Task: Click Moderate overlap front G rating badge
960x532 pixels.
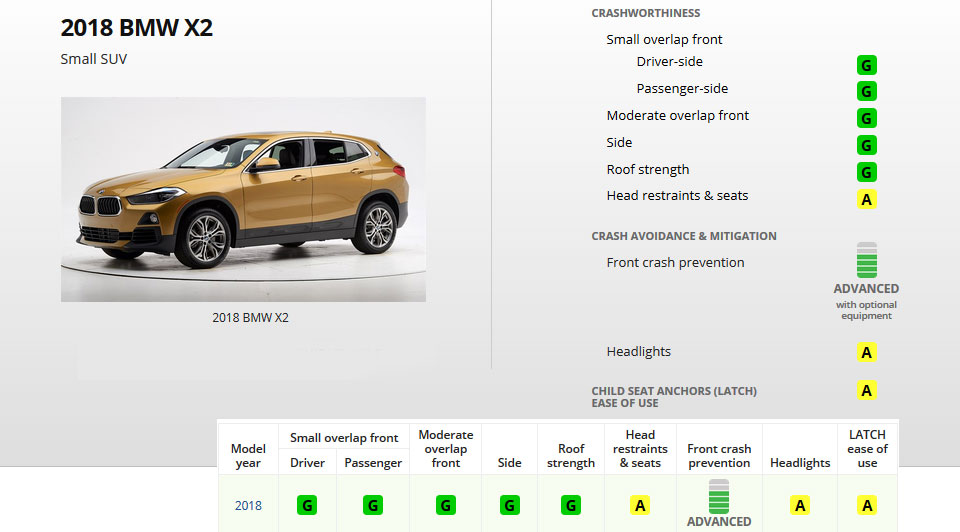Action: click(x=867, y=119)
